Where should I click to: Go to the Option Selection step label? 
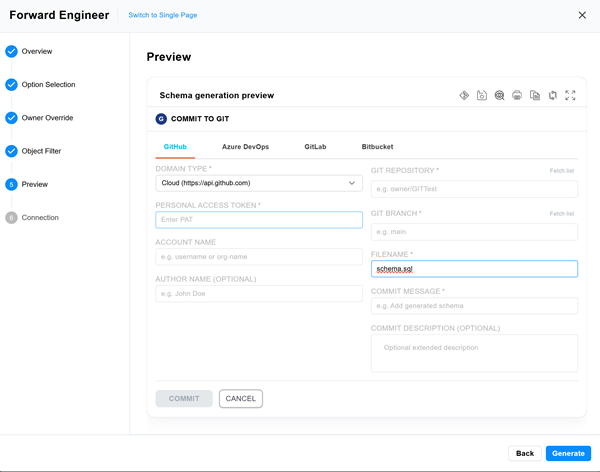pos(48,85)
